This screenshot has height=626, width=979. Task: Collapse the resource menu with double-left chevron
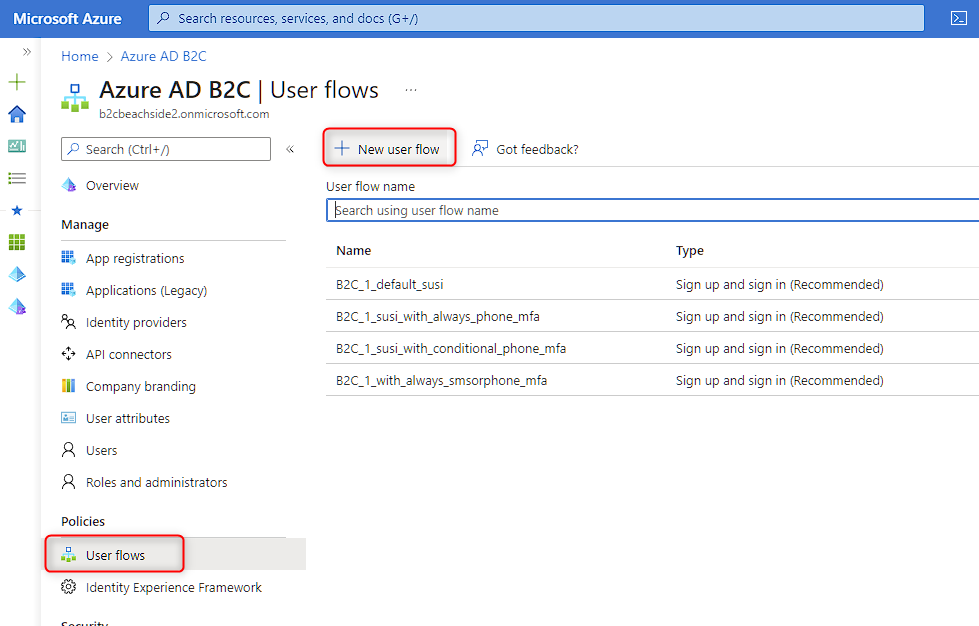point(290,149)
